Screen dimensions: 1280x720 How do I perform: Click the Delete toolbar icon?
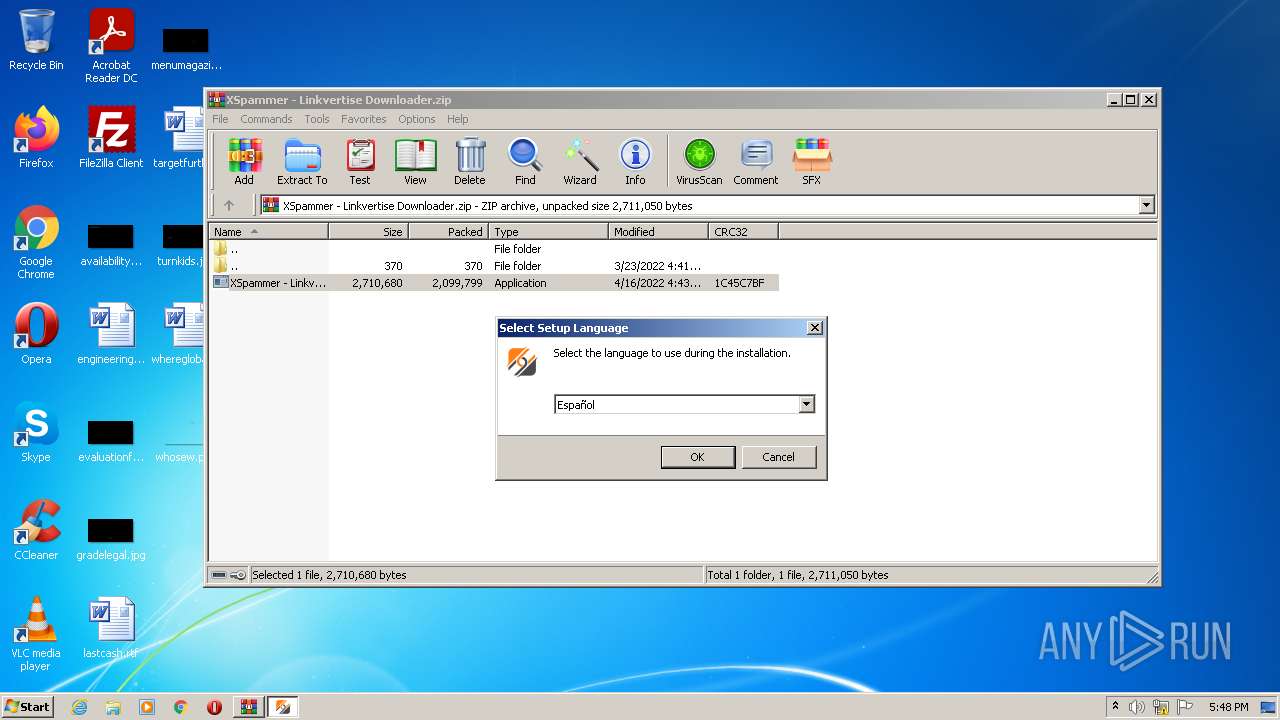click(x=469, y=162)
